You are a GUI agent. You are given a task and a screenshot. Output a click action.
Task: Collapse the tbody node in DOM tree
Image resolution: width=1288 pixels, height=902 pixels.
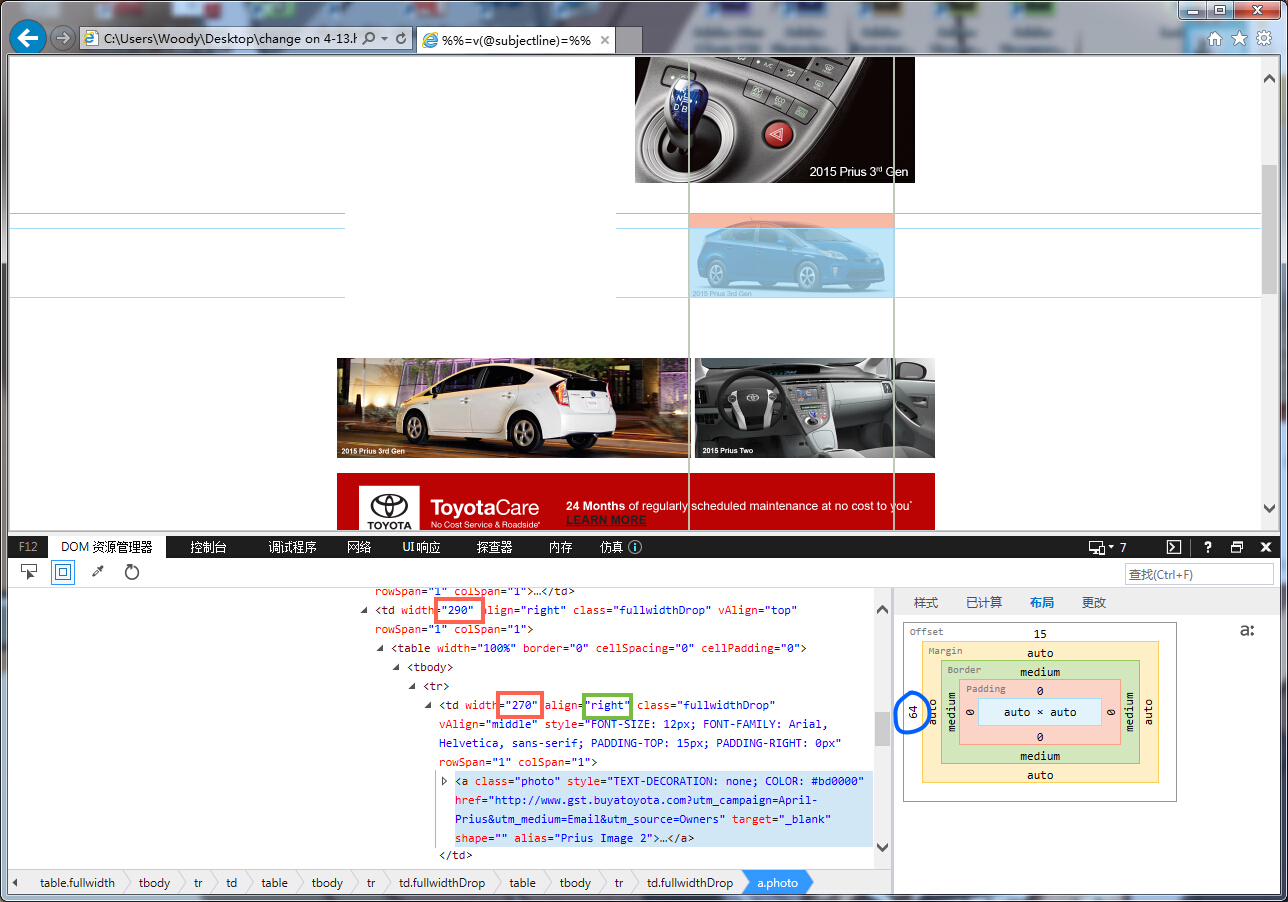[397, 667]
